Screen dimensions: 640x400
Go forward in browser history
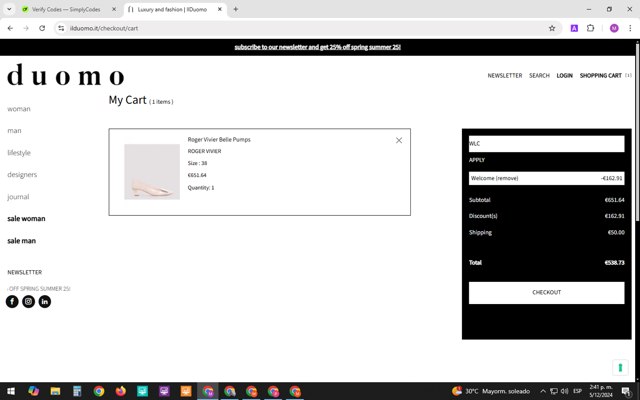(26, 28)
